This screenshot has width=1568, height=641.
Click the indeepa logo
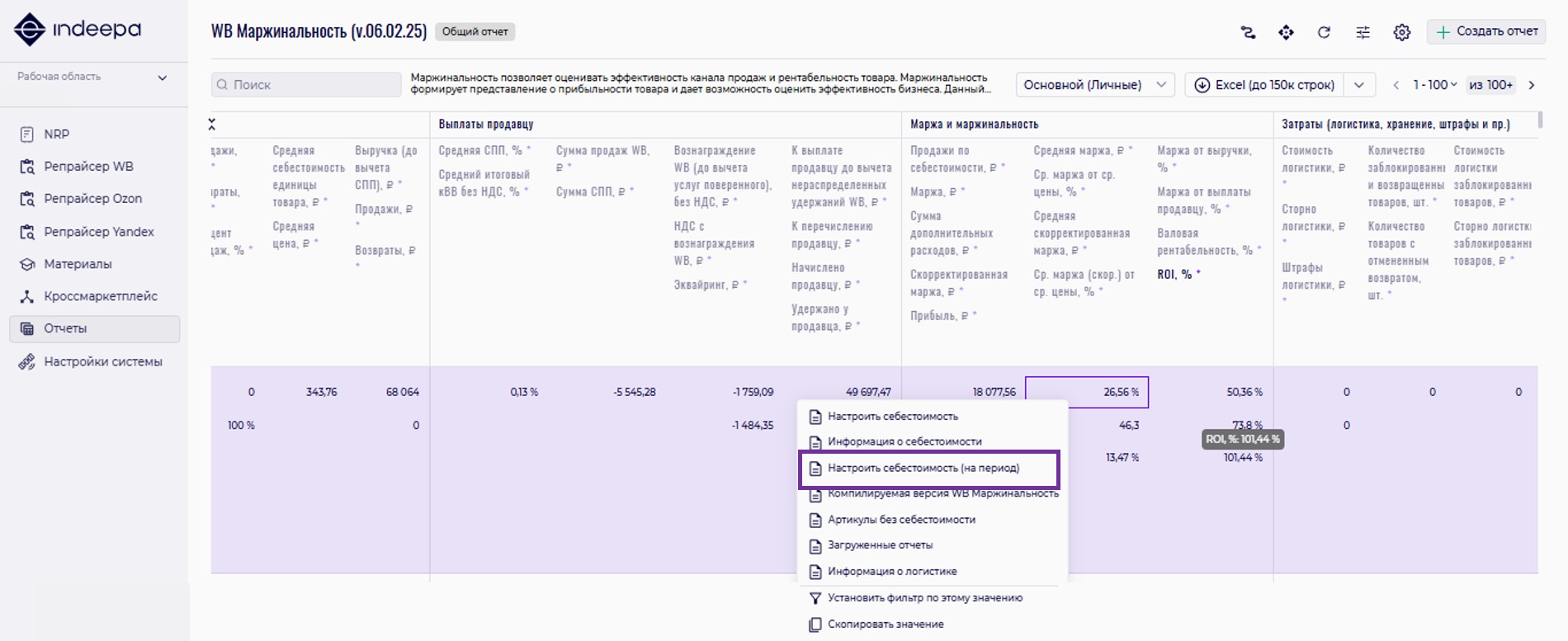[78, 31]
